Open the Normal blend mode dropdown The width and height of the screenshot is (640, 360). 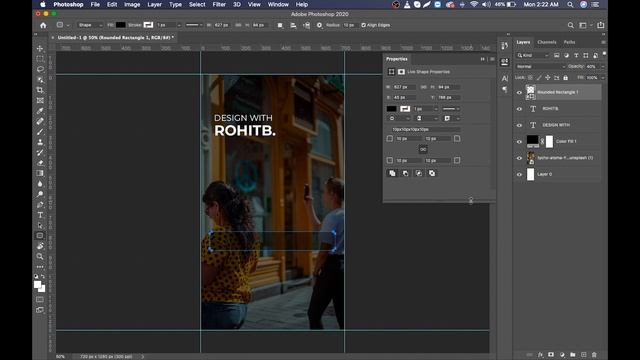(540, 67)
